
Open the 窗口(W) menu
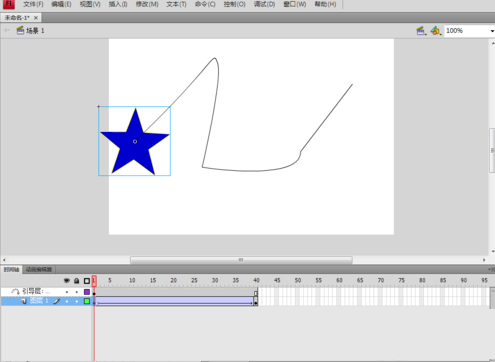[295, 4]
